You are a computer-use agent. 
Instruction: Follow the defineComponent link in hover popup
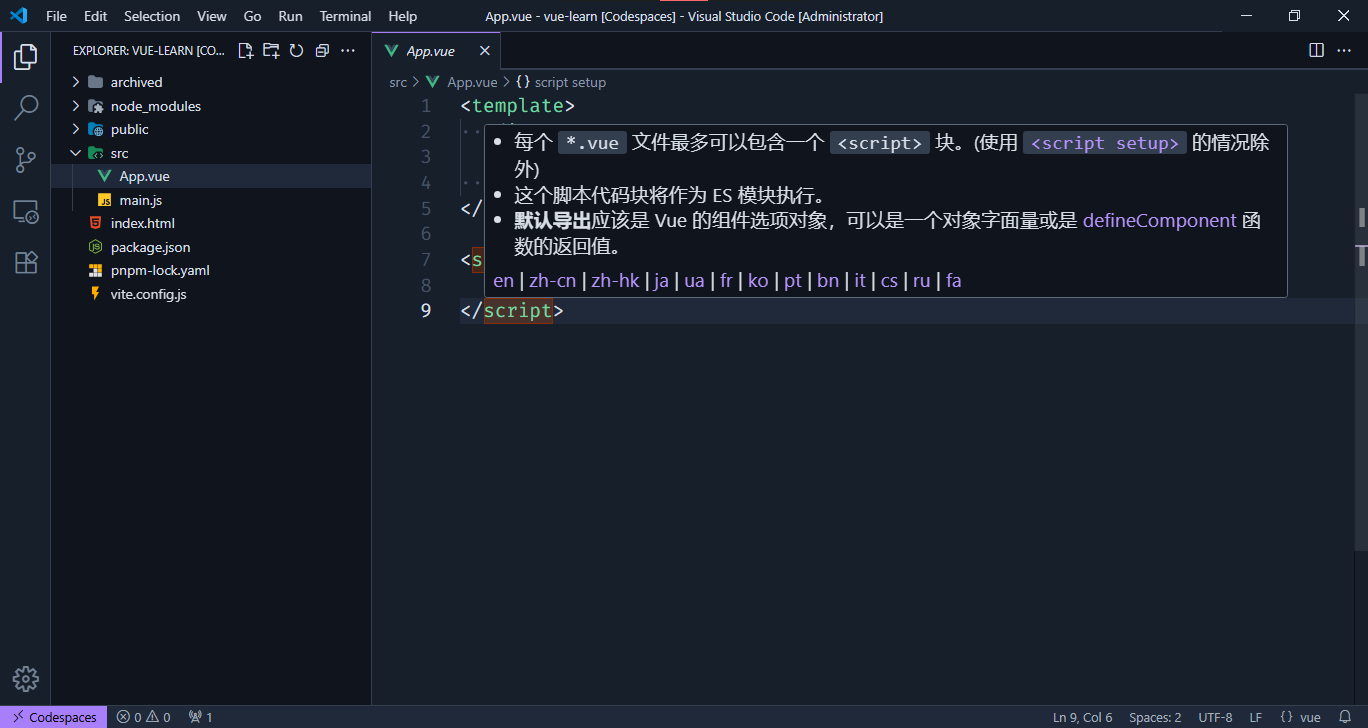coord(1160,220)
